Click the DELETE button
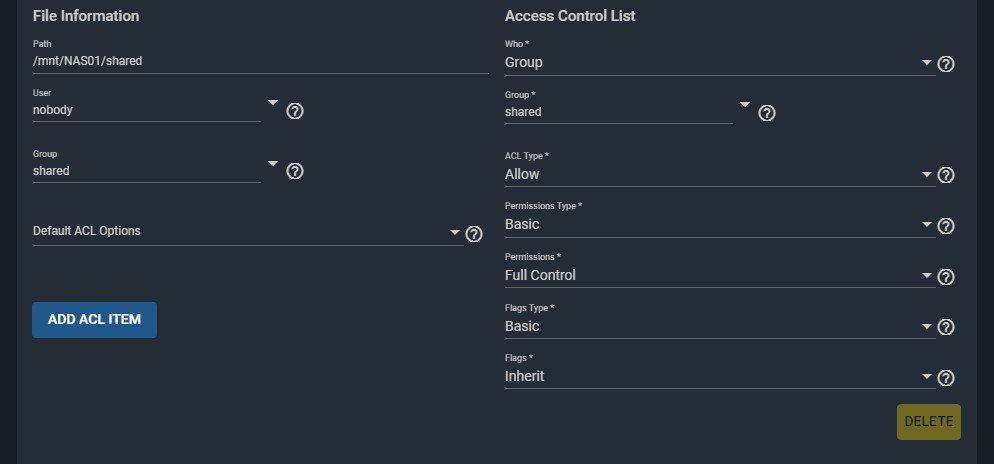Screen dimensions: 994x464 (929, 422)
